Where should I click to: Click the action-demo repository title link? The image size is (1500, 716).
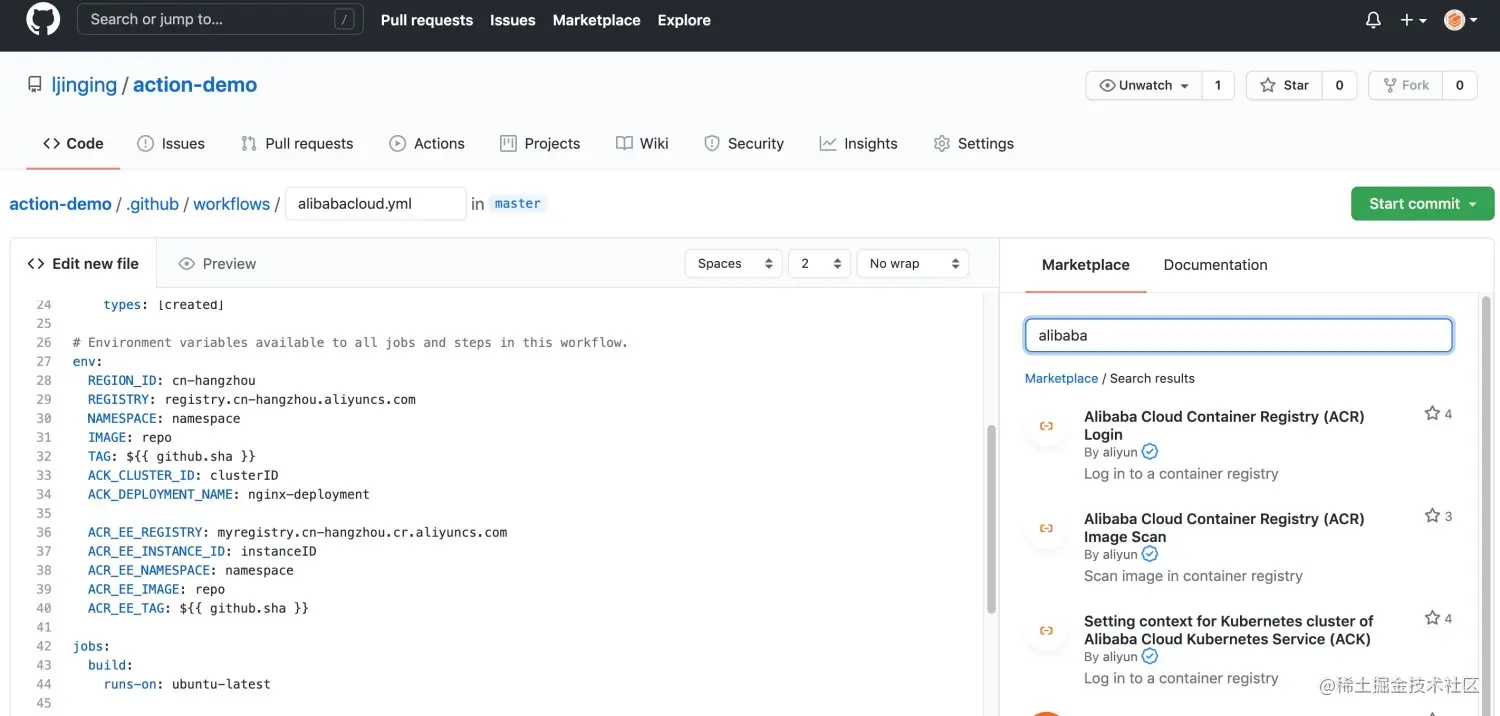[x=195, y=85]
